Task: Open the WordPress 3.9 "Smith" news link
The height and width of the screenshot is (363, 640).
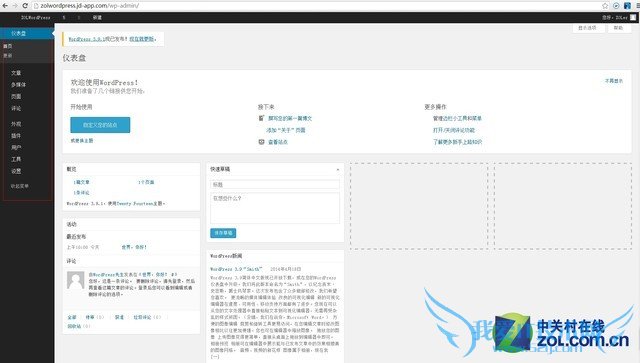Action: 236,269
